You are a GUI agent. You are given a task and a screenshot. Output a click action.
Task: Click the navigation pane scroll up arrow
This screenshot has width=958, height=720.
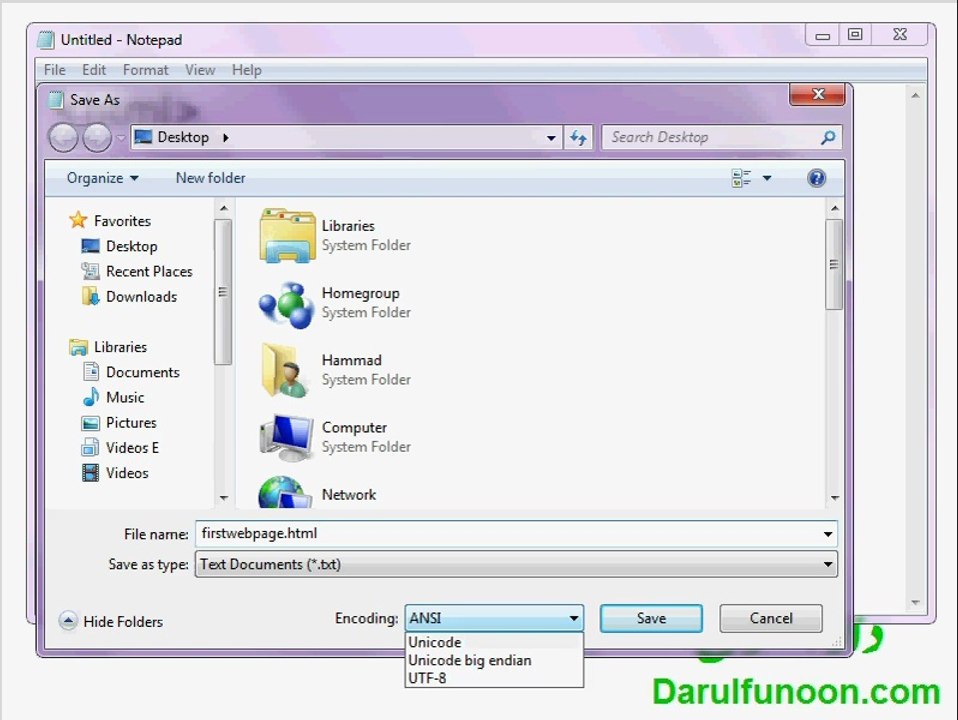click(x=224, y=208)
